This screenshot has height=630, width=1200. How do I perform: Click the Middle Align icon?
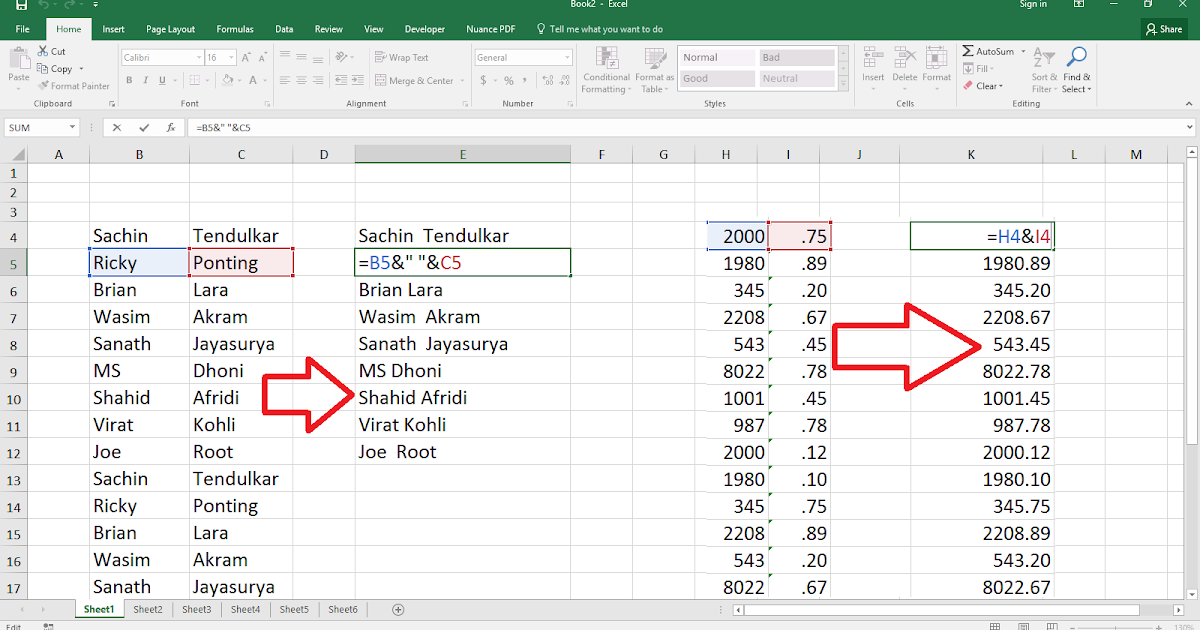301,57
